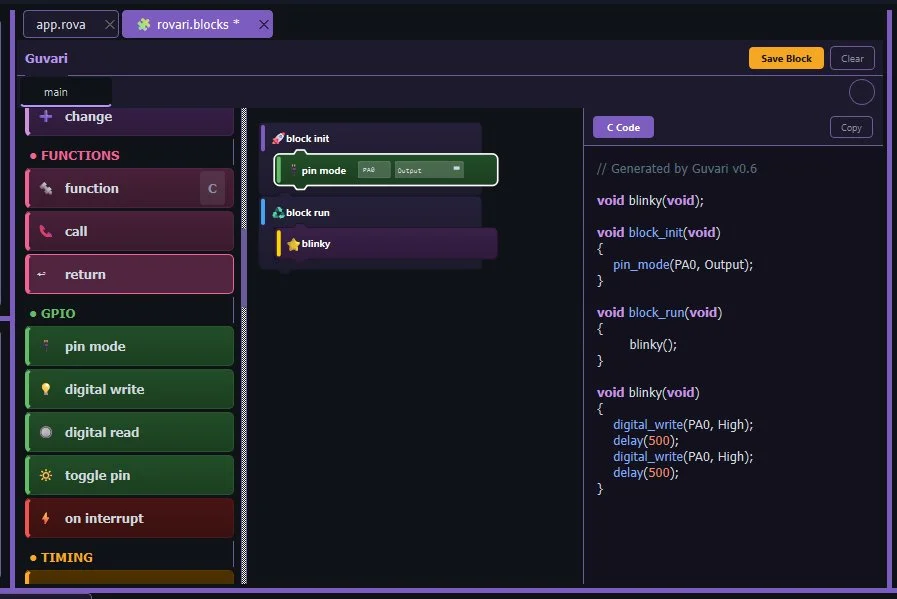The width and height of the screenshot is (897, 599).
Task: Click the Guvari title text
Action: pyautogui.click(x=46, y=58)
